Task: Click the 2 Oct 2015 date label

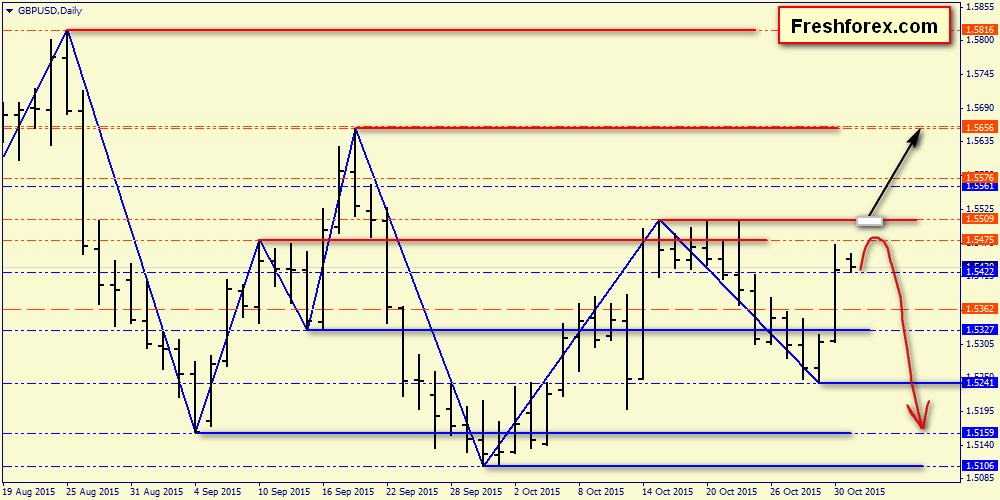Action: tap(536, 492)
